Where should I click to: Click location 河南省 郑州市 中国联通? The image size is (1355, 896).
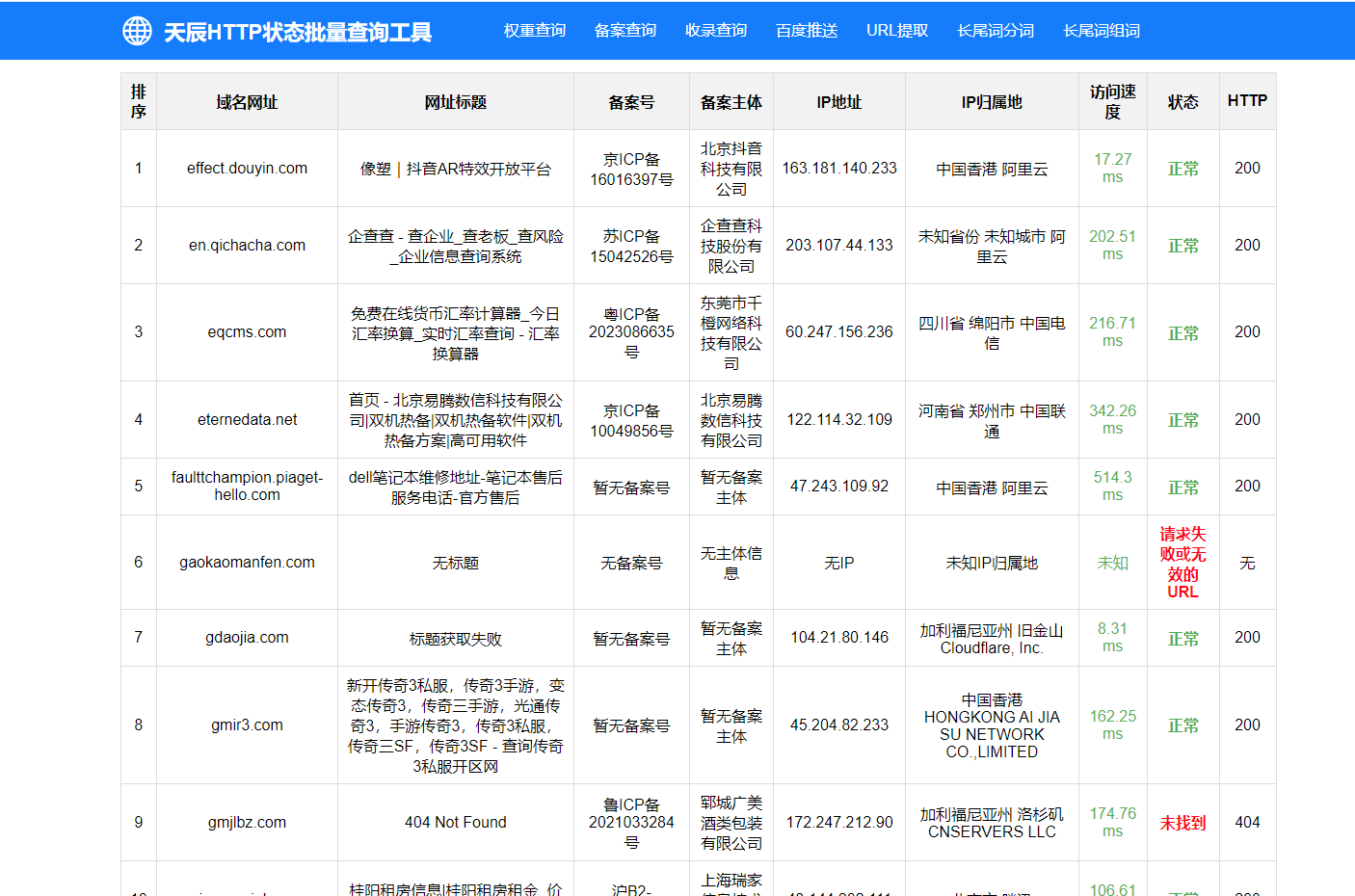pyautogui.click(x=992, y=420)
